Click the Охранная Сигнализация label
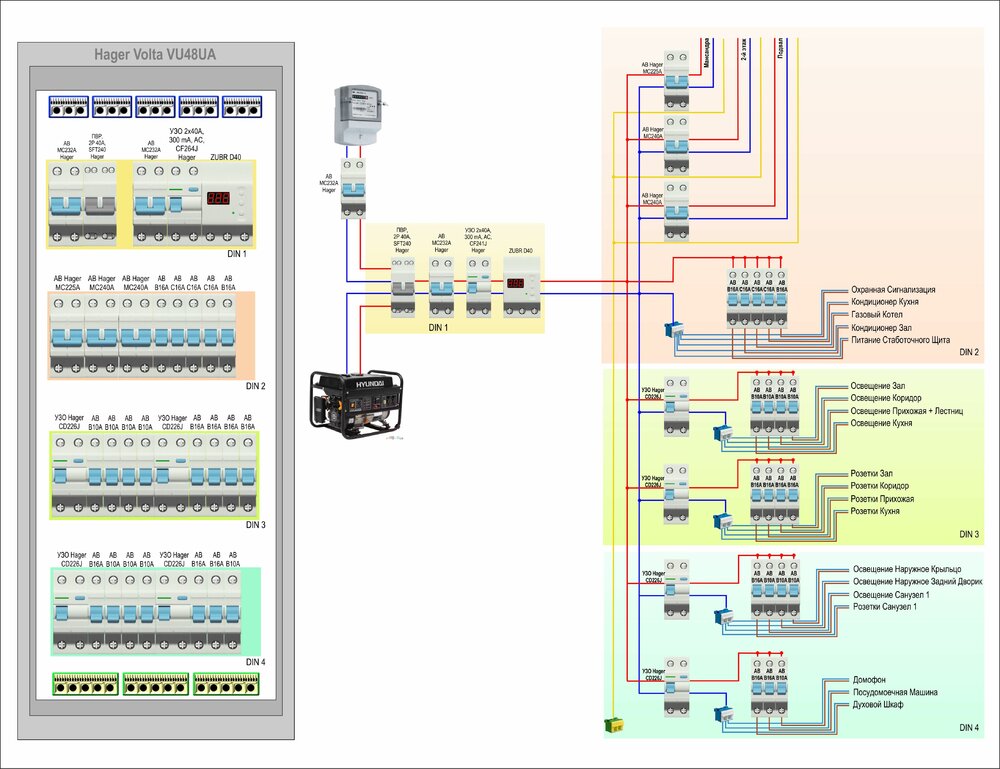The image size is (1000, 769). pos(893,289)
